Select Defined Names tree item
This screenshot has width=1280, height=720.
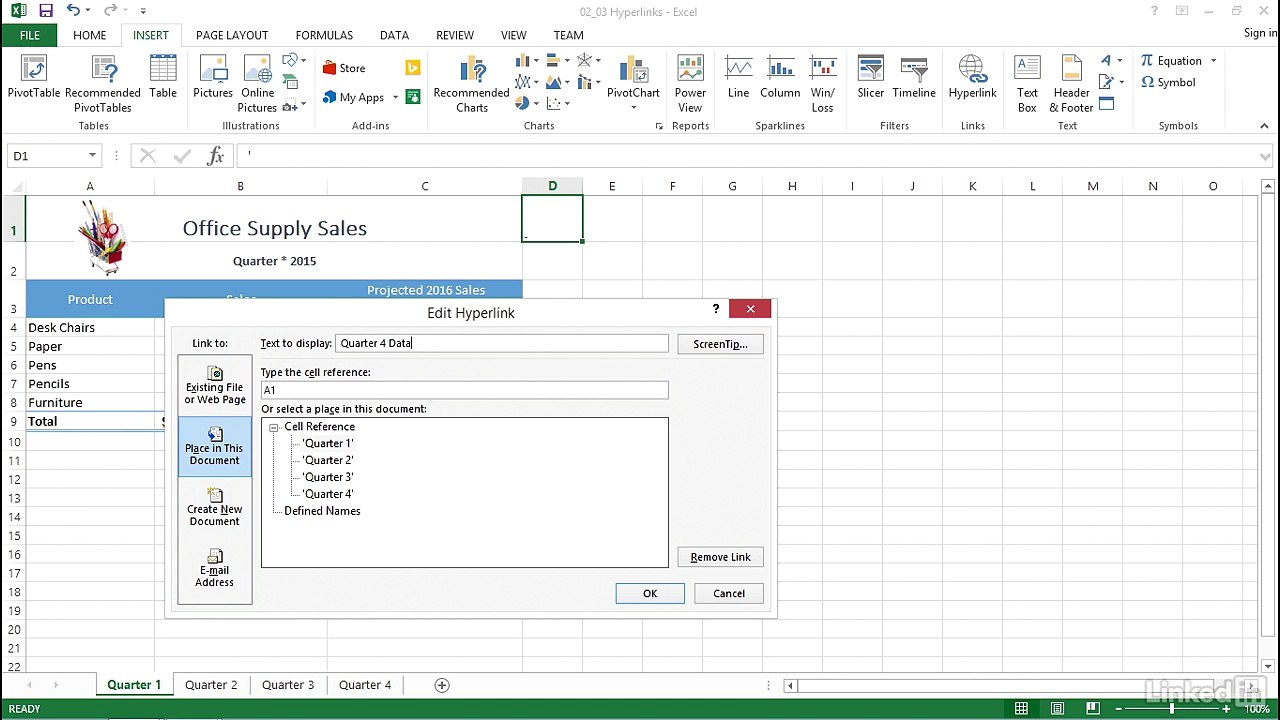(x=322, y=511)
